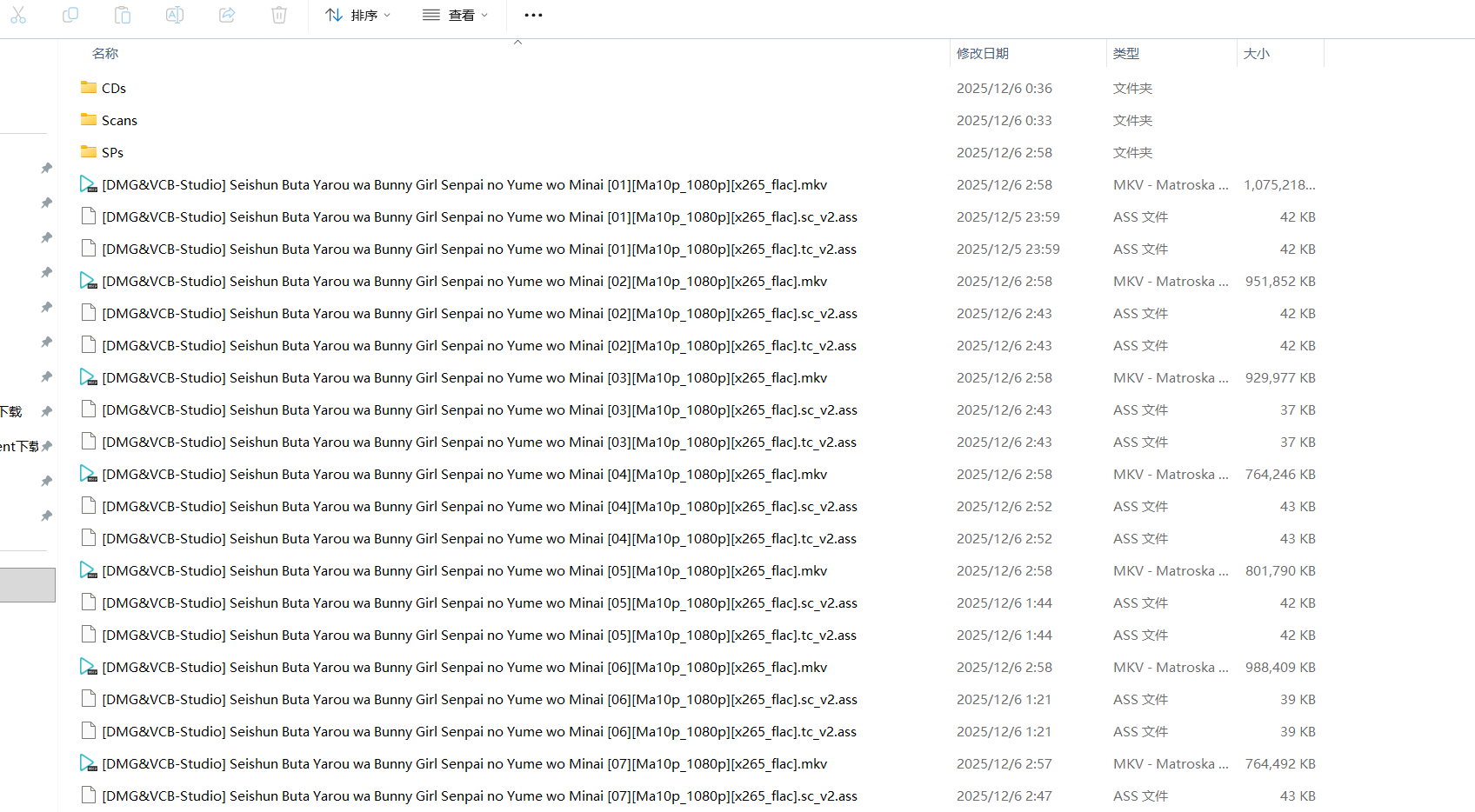
Task: Click the file icon of the [02] tc_v2.ass subtitle
Action: click(88, 345)
